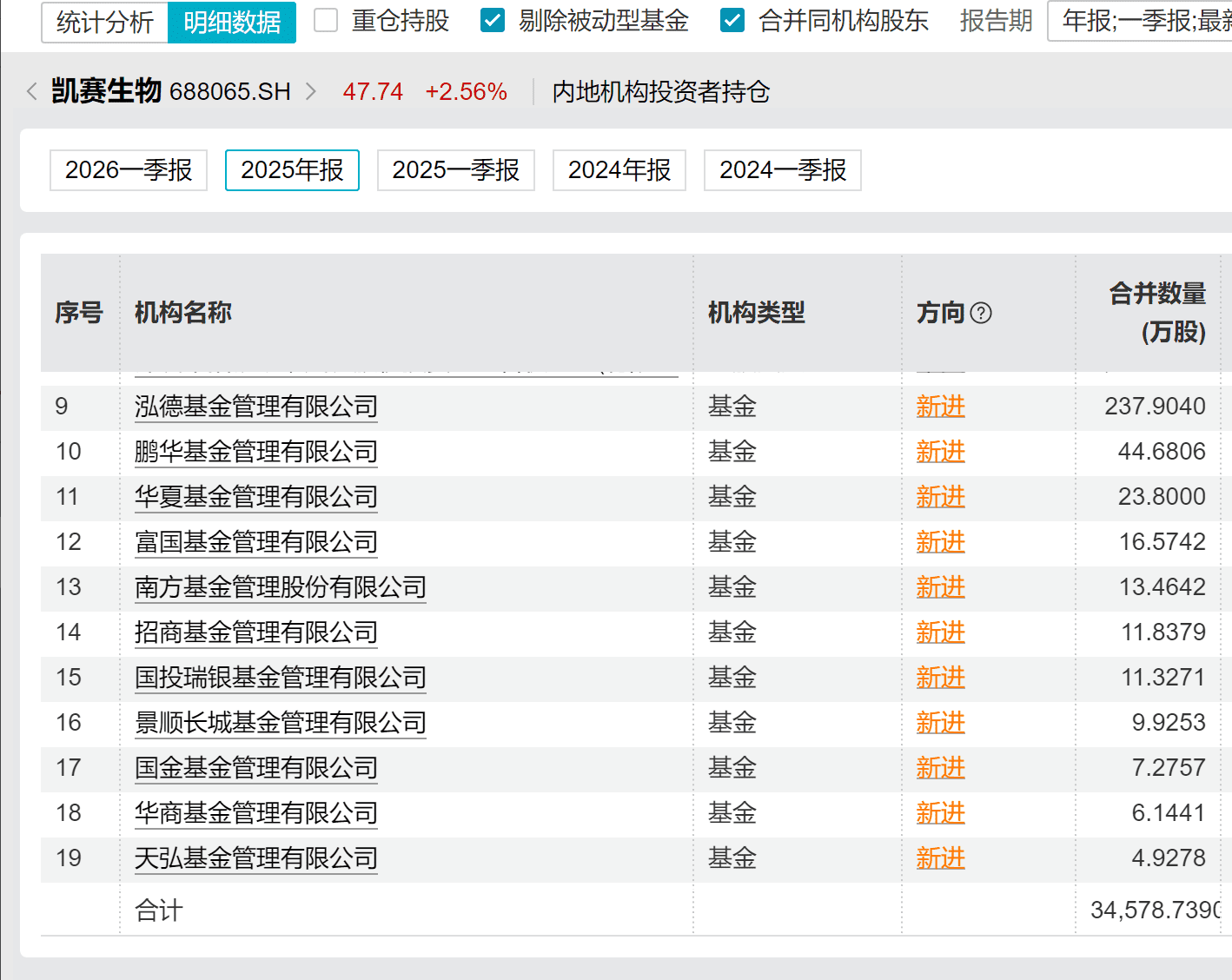The width and height of the screenshot is (1232, 980).
Task: Select the value 7.2757
Action: click(1169, 768)
